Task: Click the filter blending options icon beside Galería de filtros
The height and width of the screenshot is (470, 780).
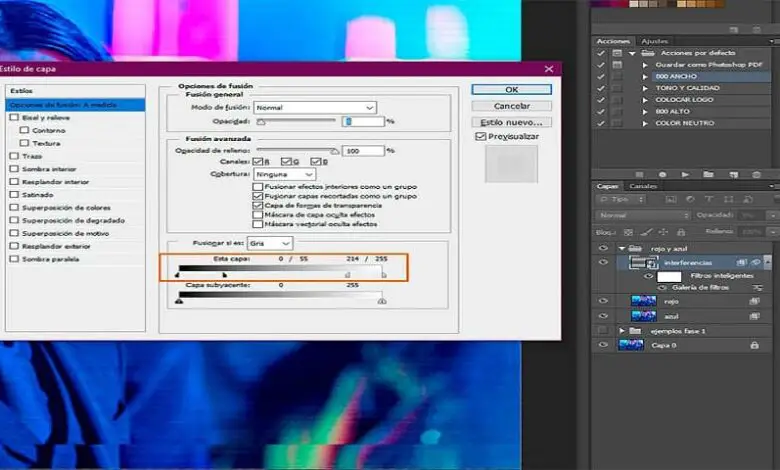Action: click(757, 288)
